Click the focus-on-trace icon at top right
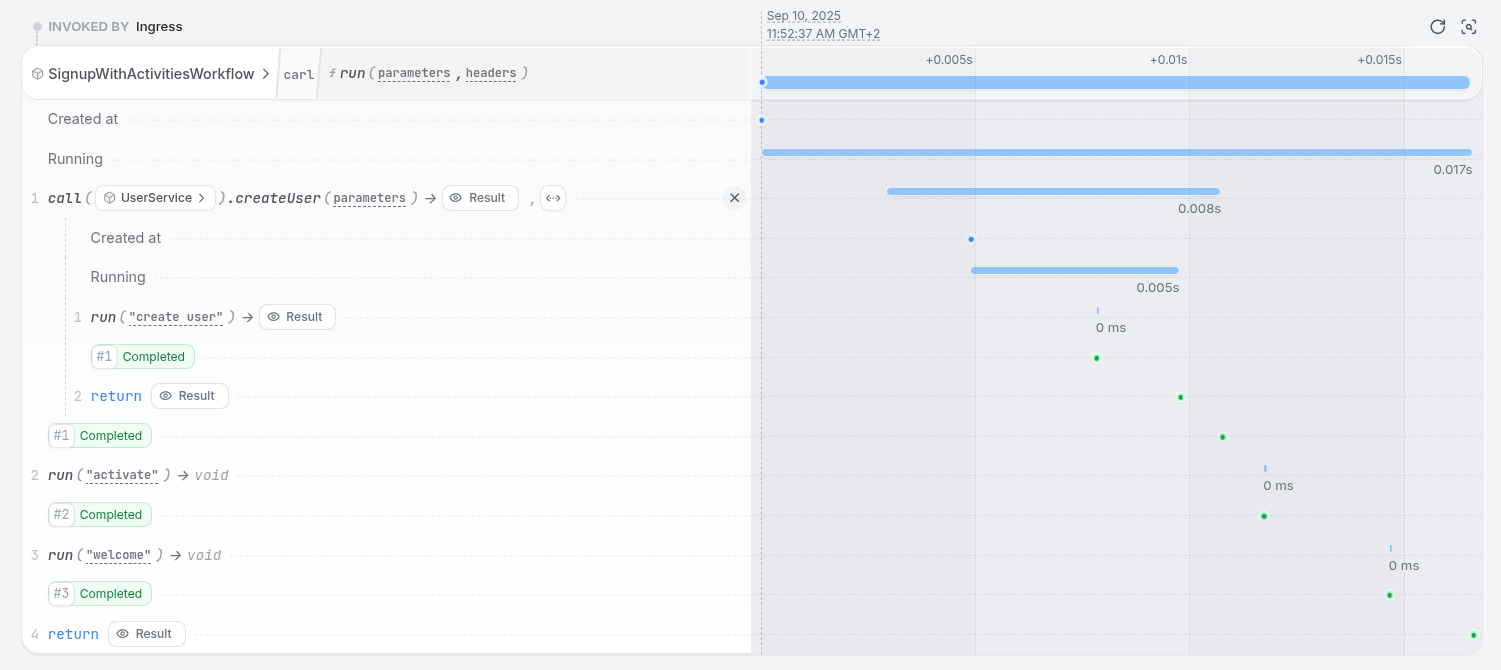This screenshot has width=1501, height=670. pos(1469,27)
